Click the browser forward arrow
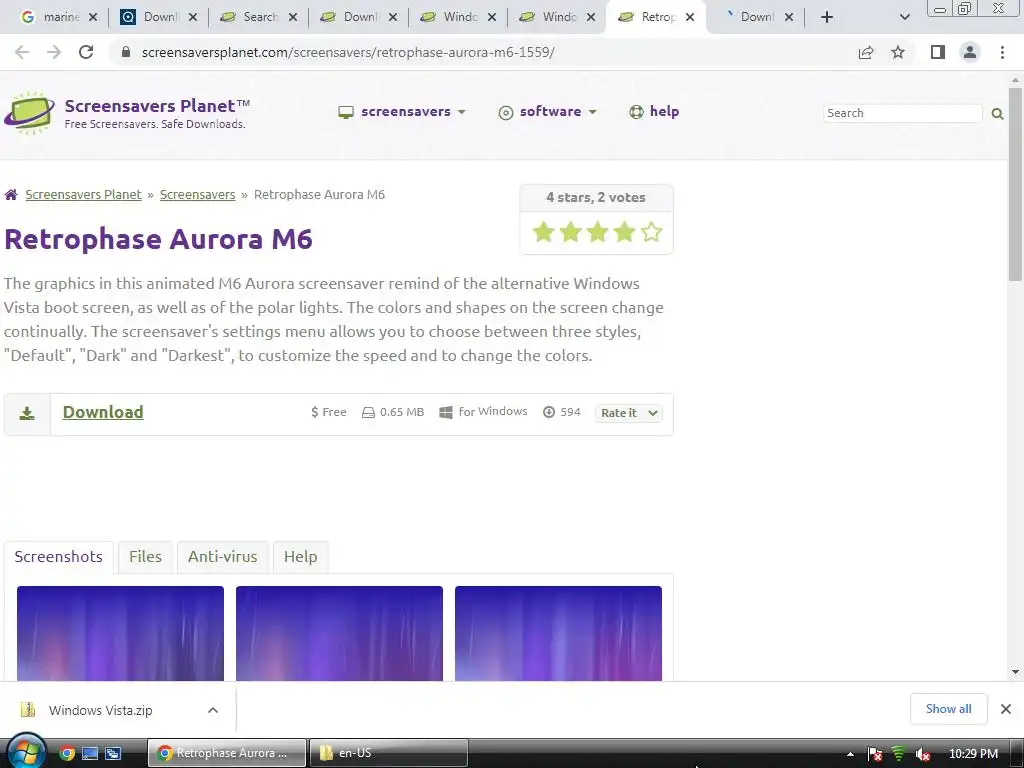Image resolution: width=1024 pixels, height=768 pixels. [54, 52]
